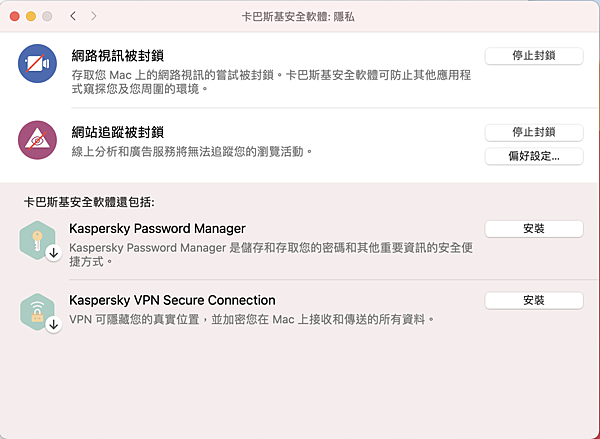Viewport: 600px width, 439px height.
Task: Go back with the left chevron
Action: tap(73, 17)
